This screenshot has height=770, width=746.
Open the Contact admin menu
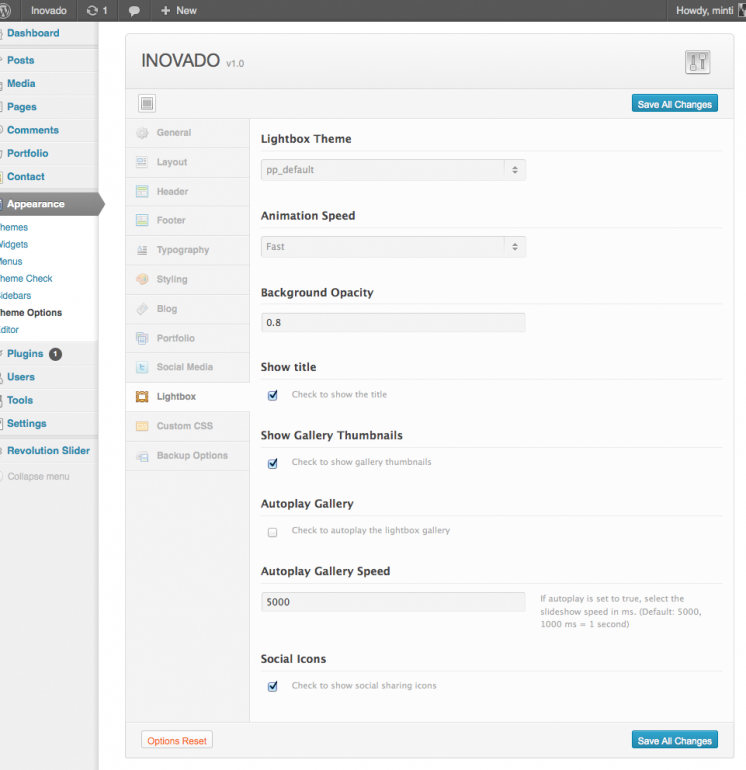[26, 176]
